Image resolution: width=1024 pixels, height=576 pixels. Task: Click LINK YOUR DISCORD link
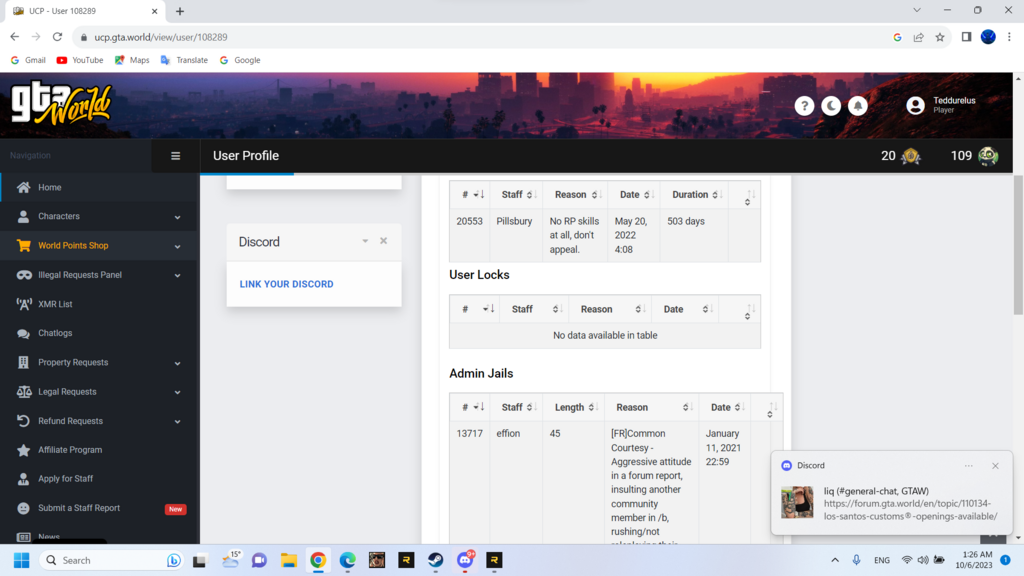tap(286, 284)
